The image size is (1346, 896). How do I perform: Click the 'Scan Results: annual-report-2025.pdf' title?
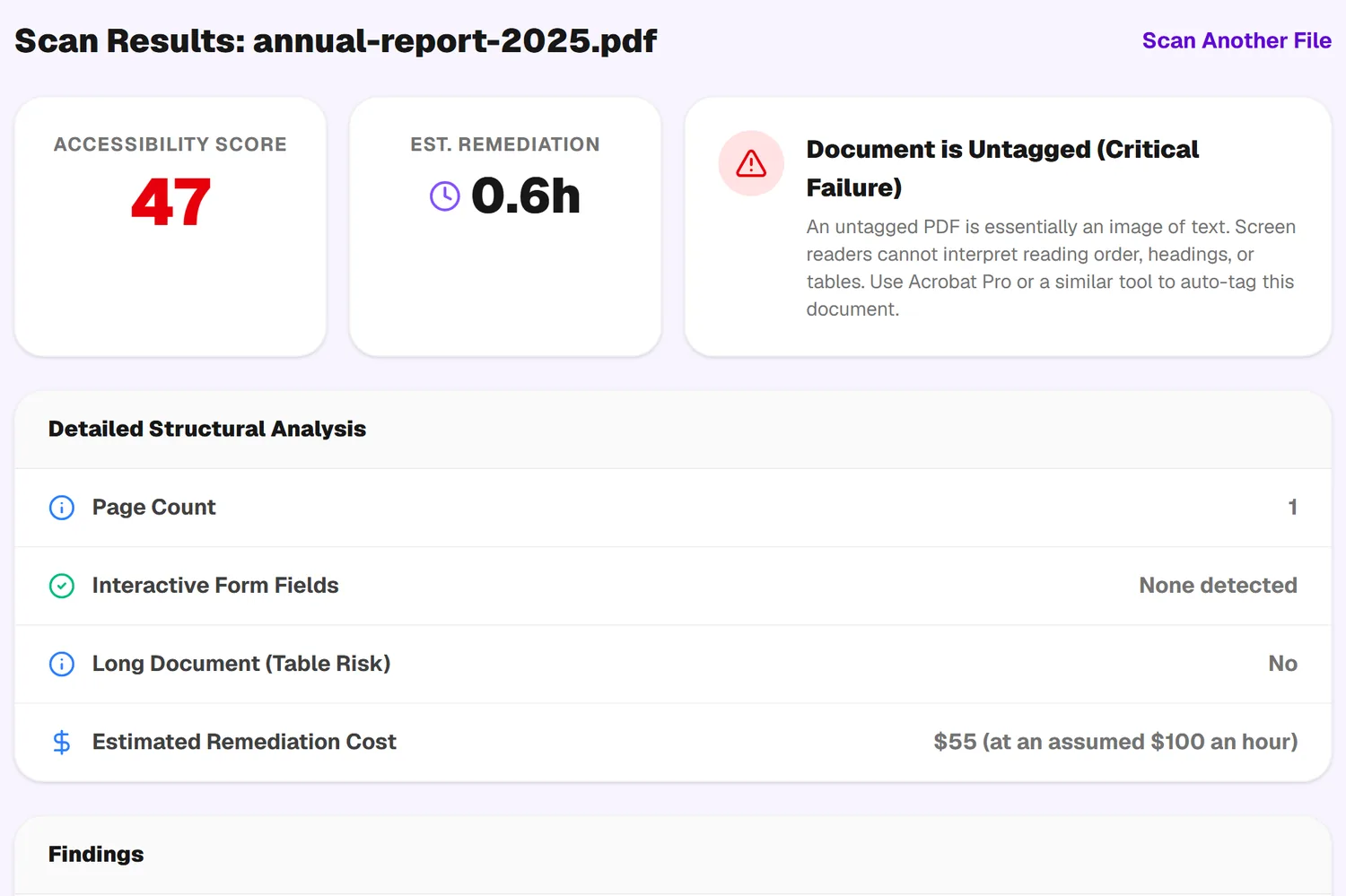click(336, 41)
